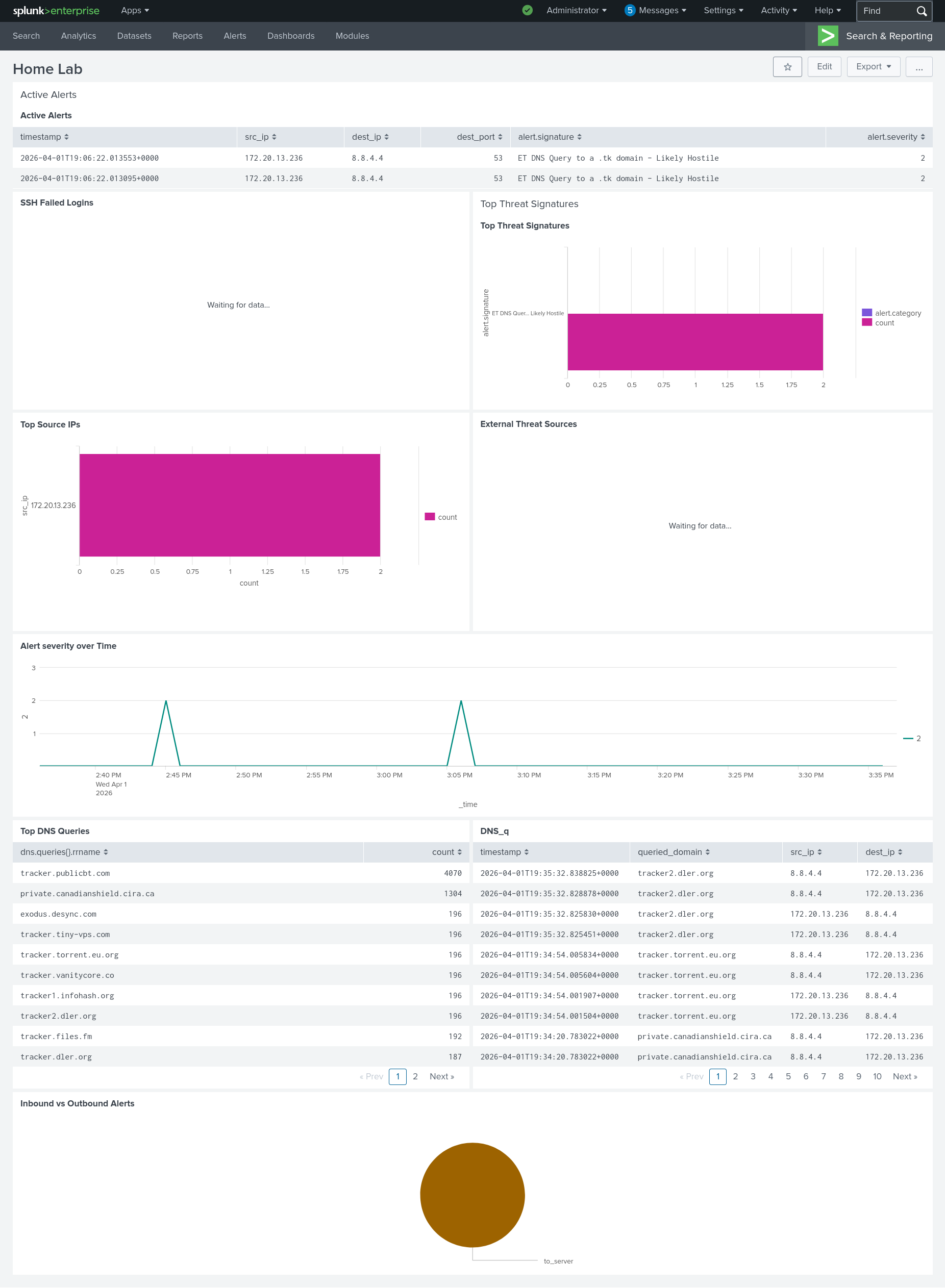Open the Alerts tab
This screenshot has width=945, height=1288.
pyautogui.click(x=235, y=36)
